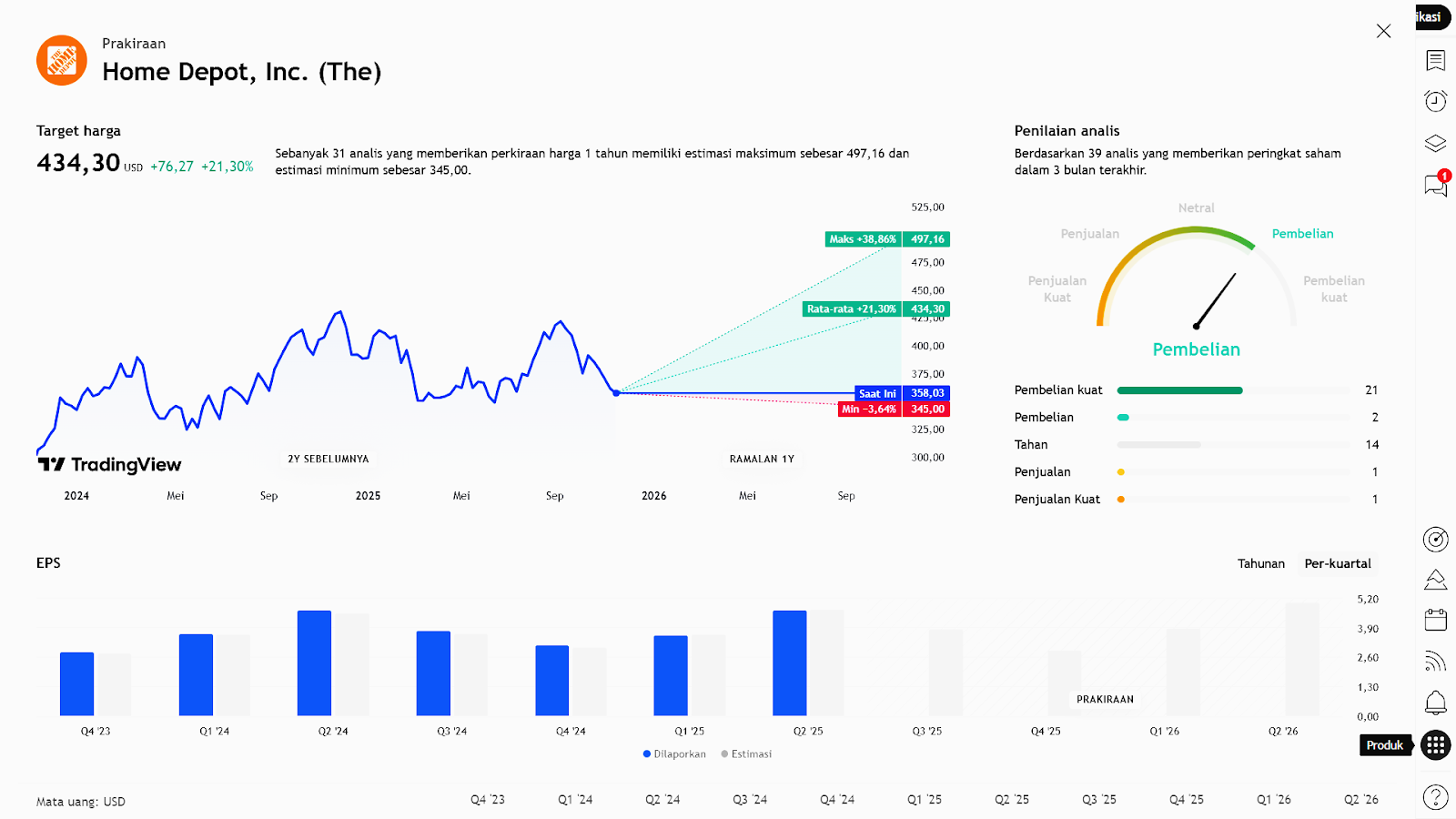This screenshot has width=1456, height=819.
Task: Open the object tree layers icon
Action: click(1435, 143)
